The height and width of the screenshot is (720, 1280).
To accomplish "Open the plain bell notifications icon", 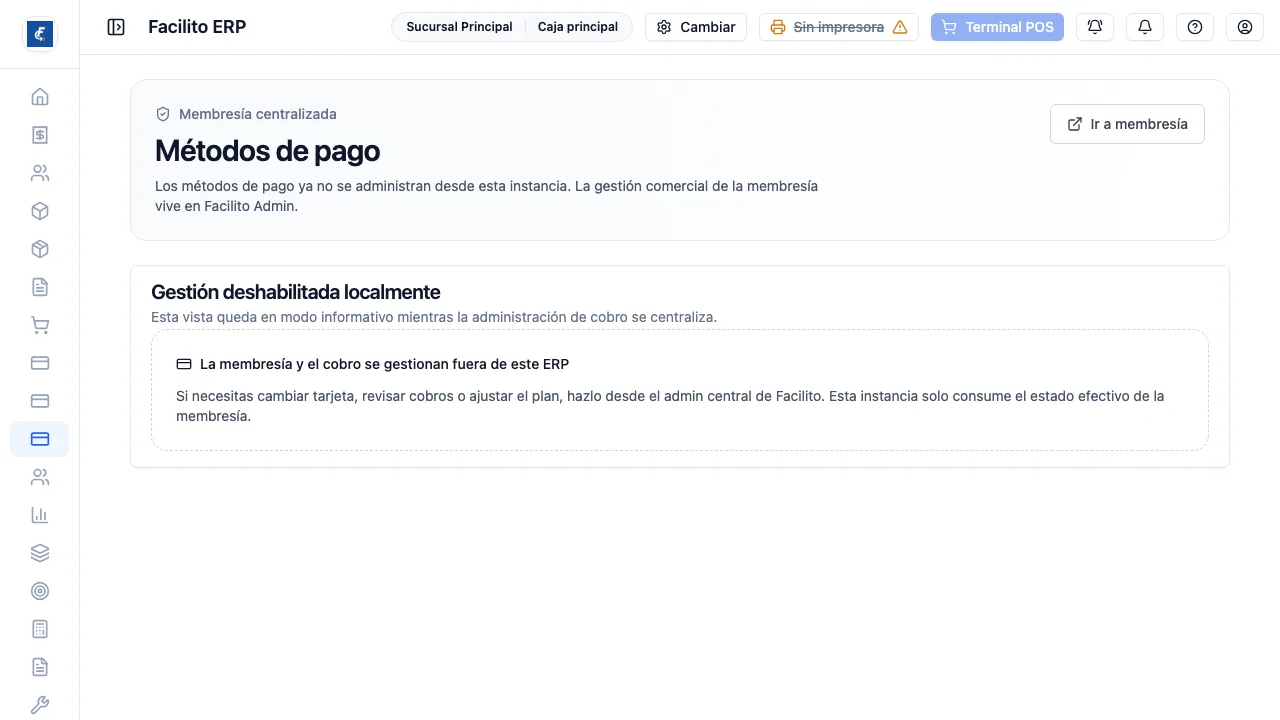I will tap(1145, 27).
